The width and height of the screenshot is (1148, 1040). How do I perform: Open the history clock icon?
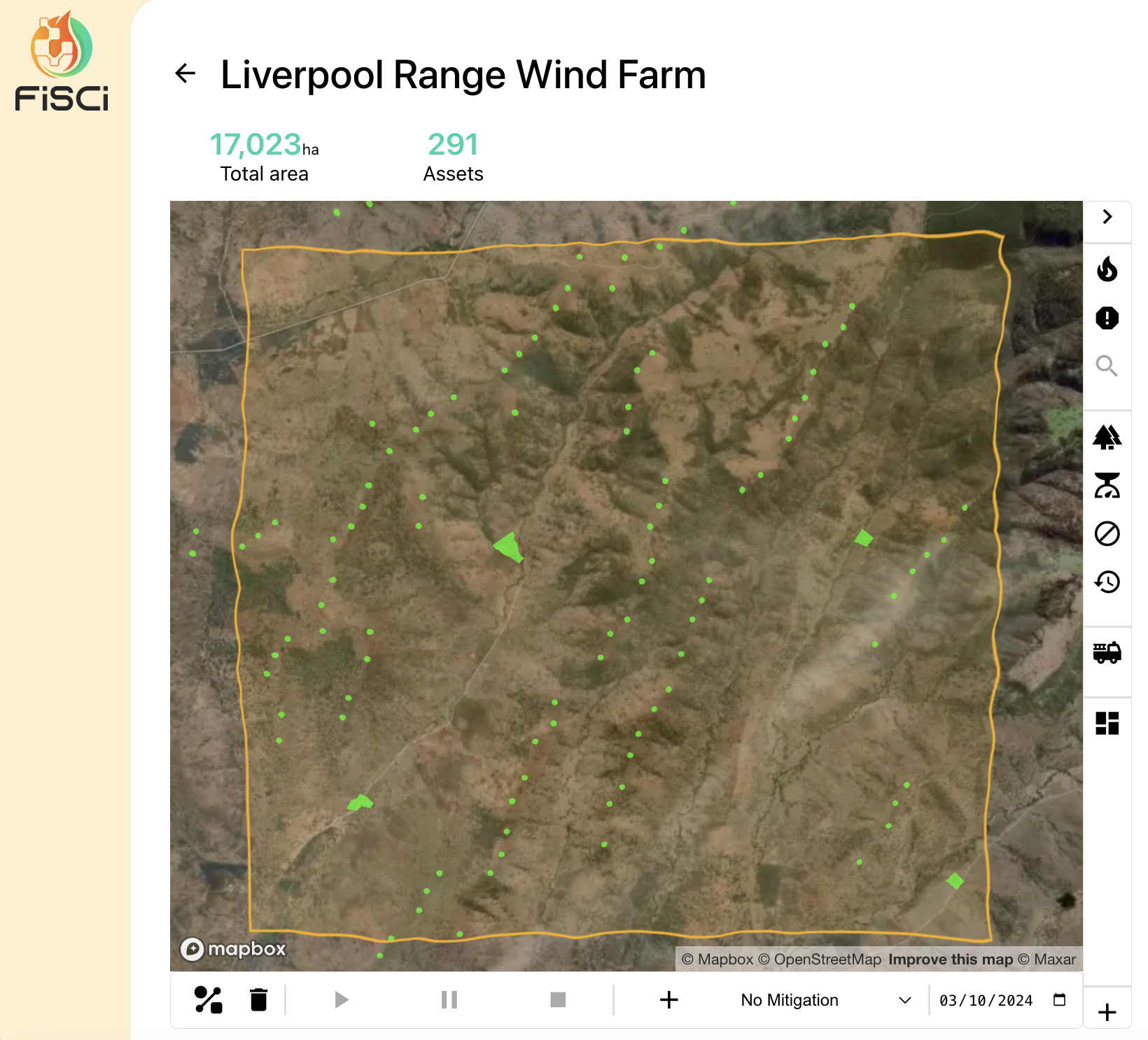point(1107,582)
